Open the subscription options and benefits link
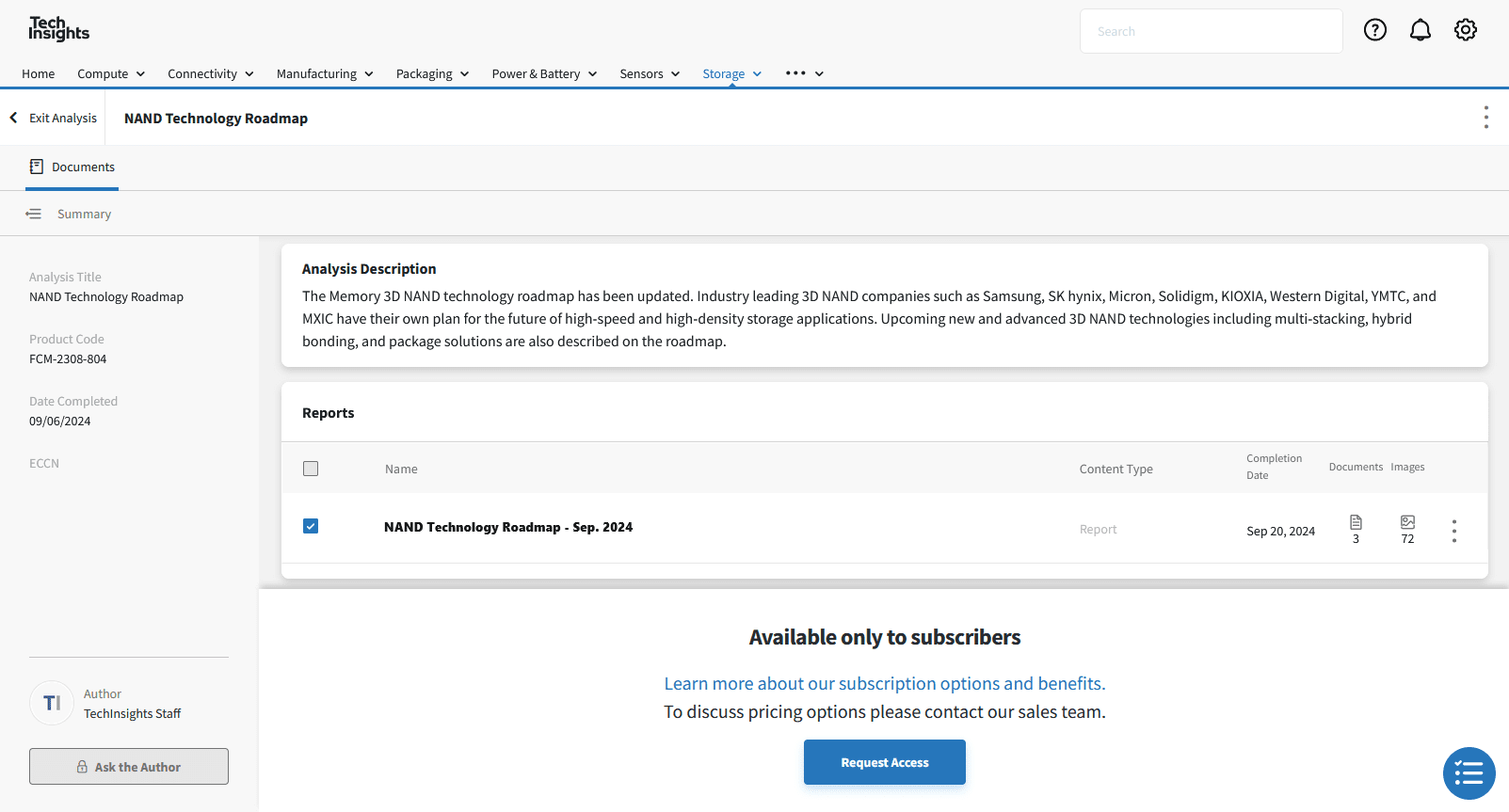This screenshot has width=1509, height=812. click(x=884, y=684)
